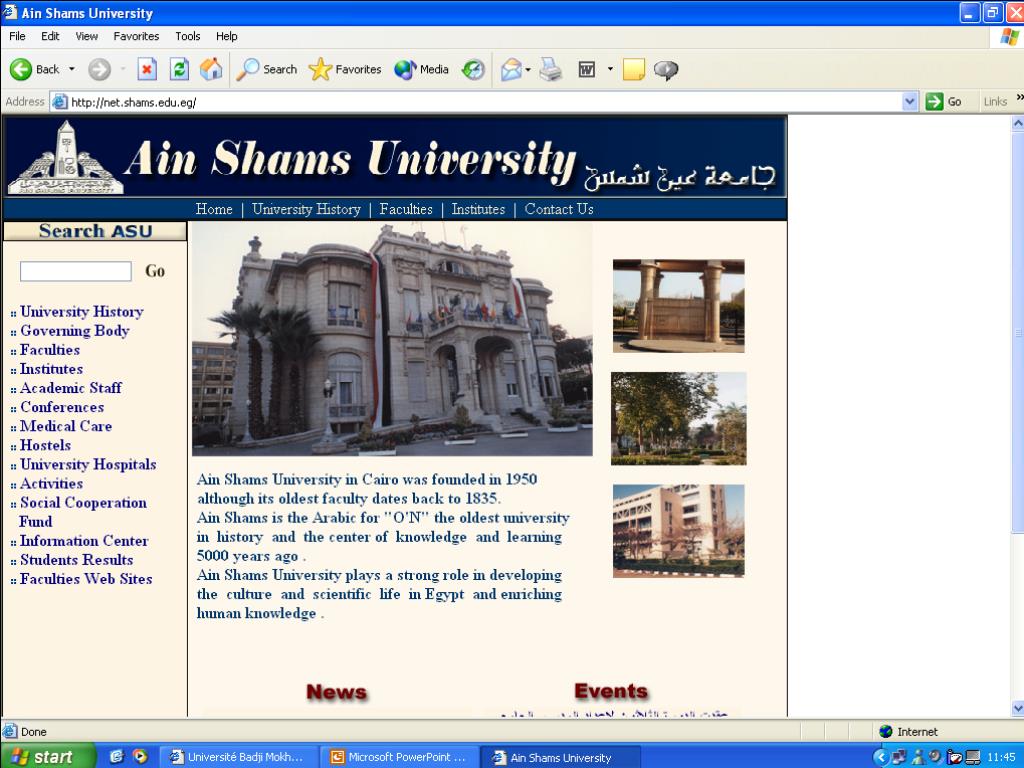Expand the address bar dropdown

tap(910, 101)
